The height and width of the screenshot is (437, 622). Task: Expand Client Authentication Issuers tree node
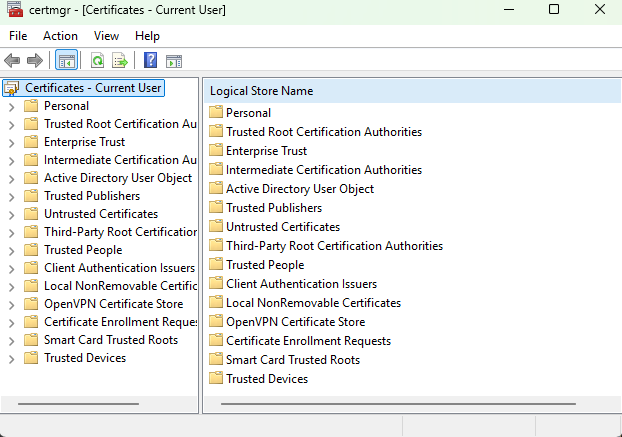click(12, 269)
